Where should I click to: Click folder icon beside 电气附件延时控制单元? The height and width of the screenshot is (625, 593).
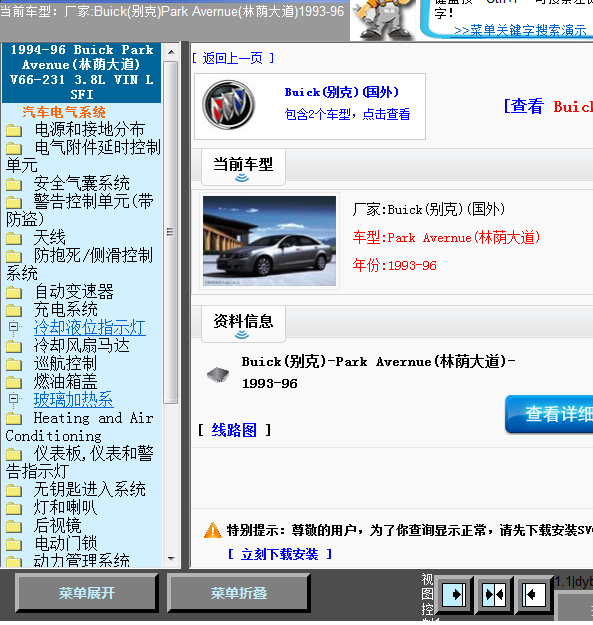[x=14, y=149]
